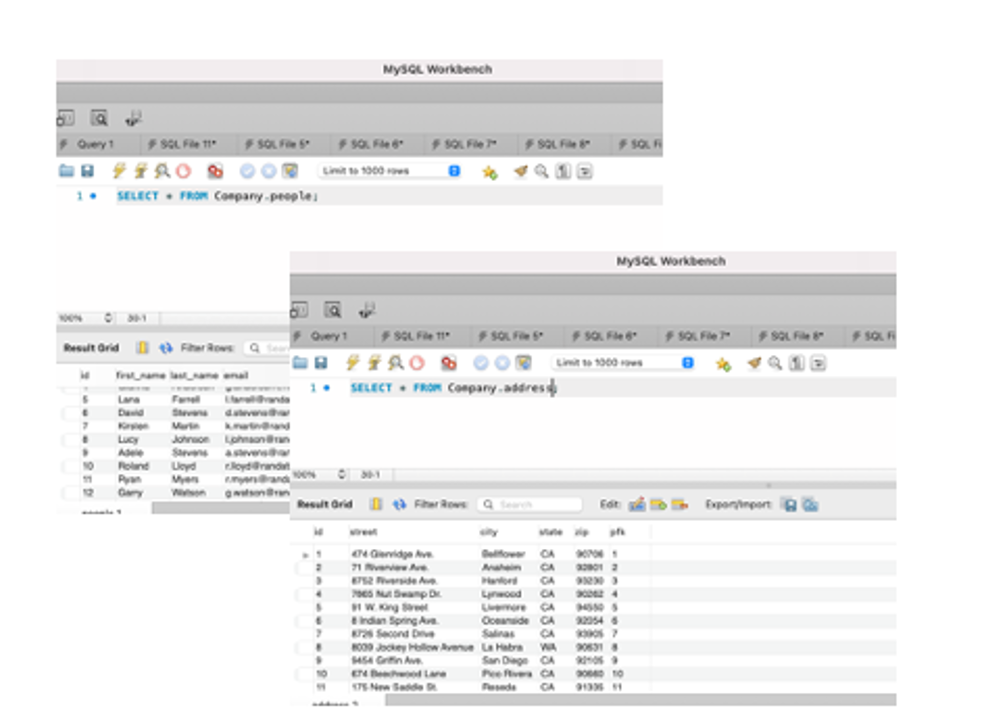Adjust the 100% zoom stepper in people window
Image resolution: width=983 pixels, height=708 pixels.
point(108,318)
